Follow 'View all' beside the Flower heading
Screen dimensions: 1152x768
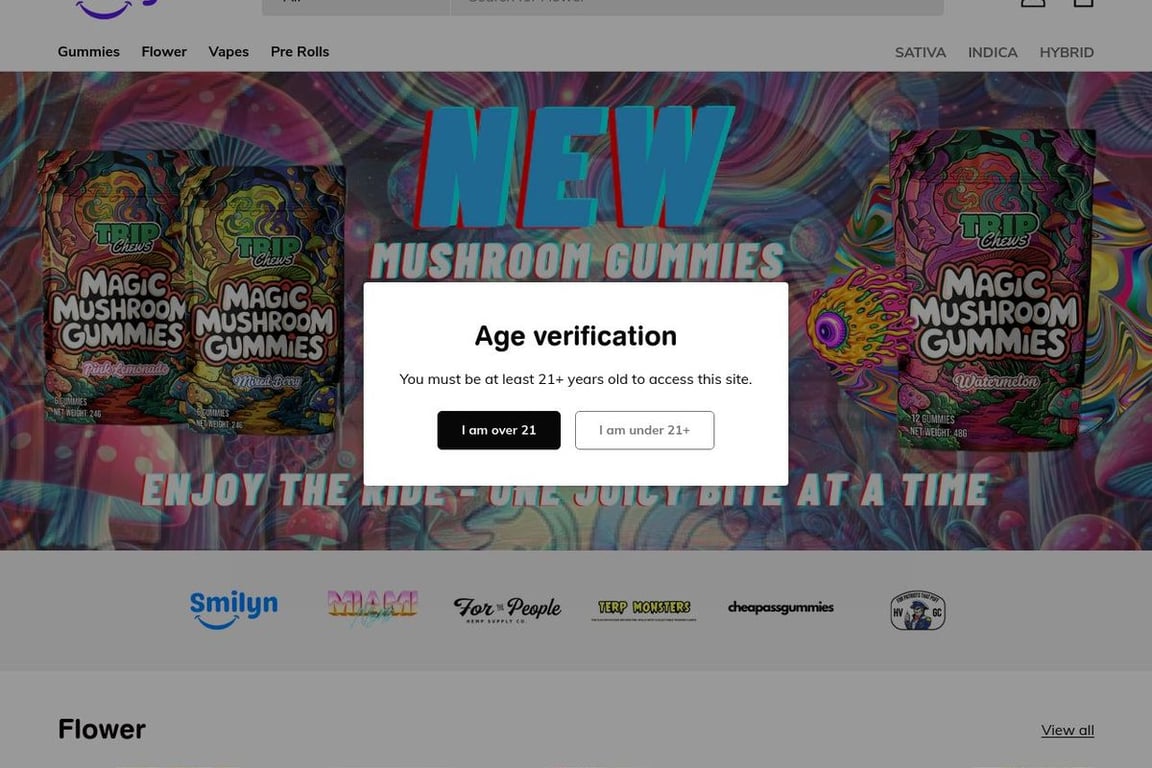1068,730
